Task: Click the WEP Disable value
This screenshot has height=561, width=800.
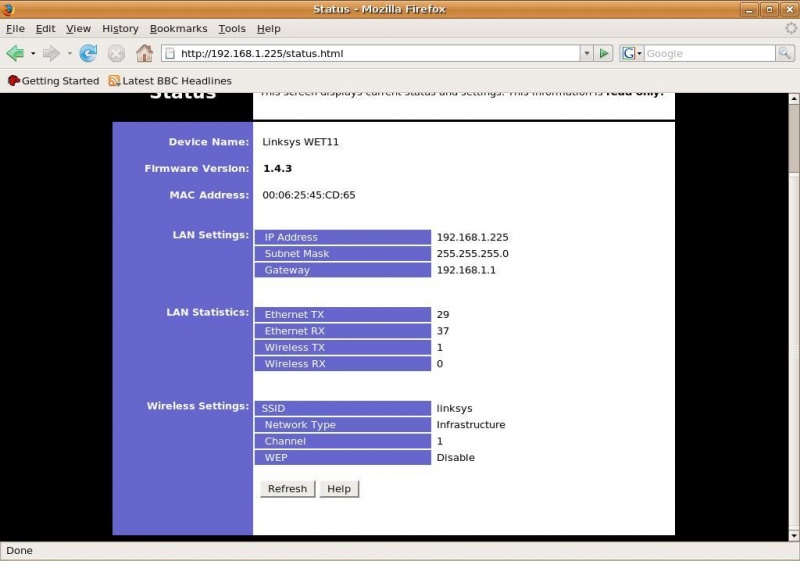Action: [456, 457]
